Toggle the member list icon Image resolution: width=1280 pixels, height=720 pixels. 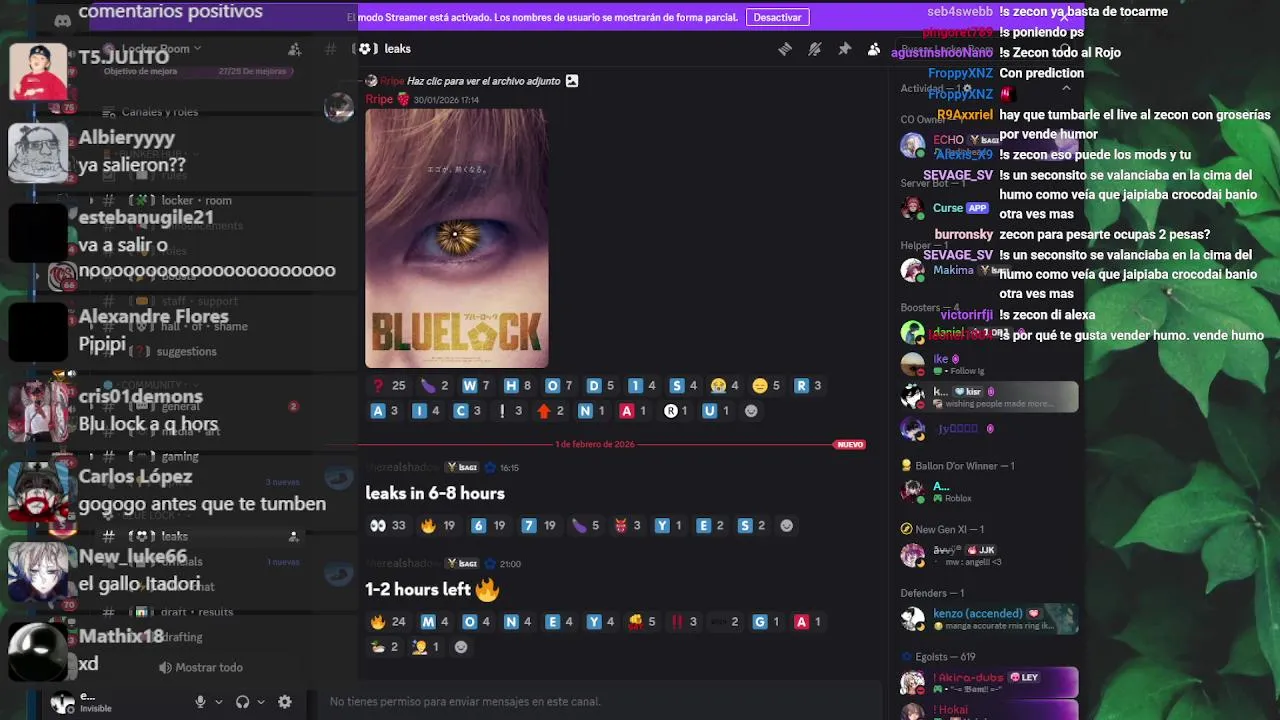(x=874, y=49)
